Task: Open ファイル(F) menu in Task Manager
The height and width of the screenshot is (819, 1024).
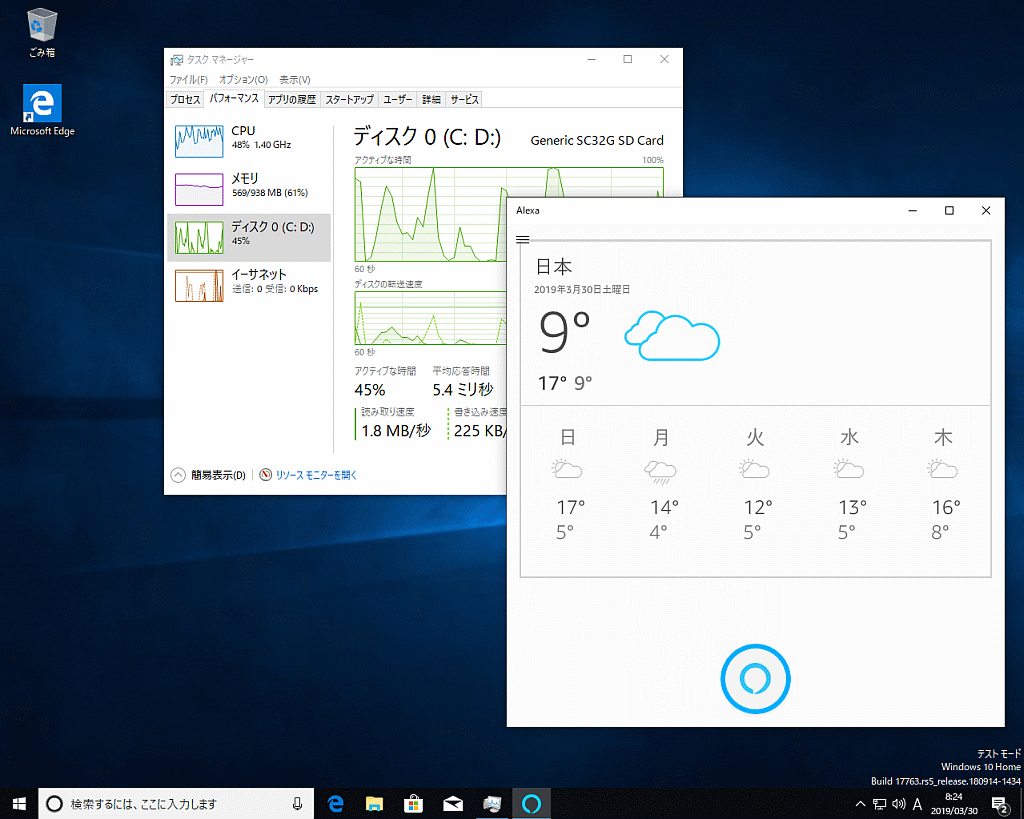Action: [x=188, y=80]
